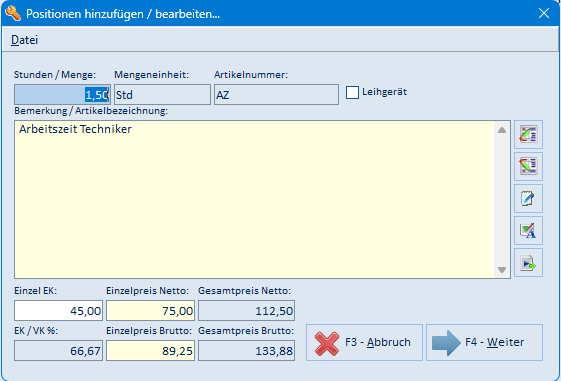The height and width of the screenshot is (381, 561).
Task: Click the EK / VK % field showing 66,67
Action: point(58,351)
